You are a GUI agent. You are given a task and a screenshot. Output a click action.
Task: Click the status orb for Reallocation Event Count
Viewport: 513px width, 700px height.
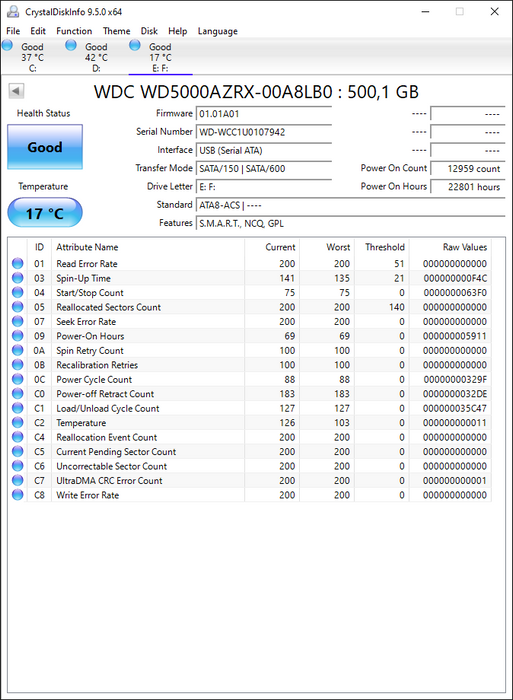pos(18,437)
